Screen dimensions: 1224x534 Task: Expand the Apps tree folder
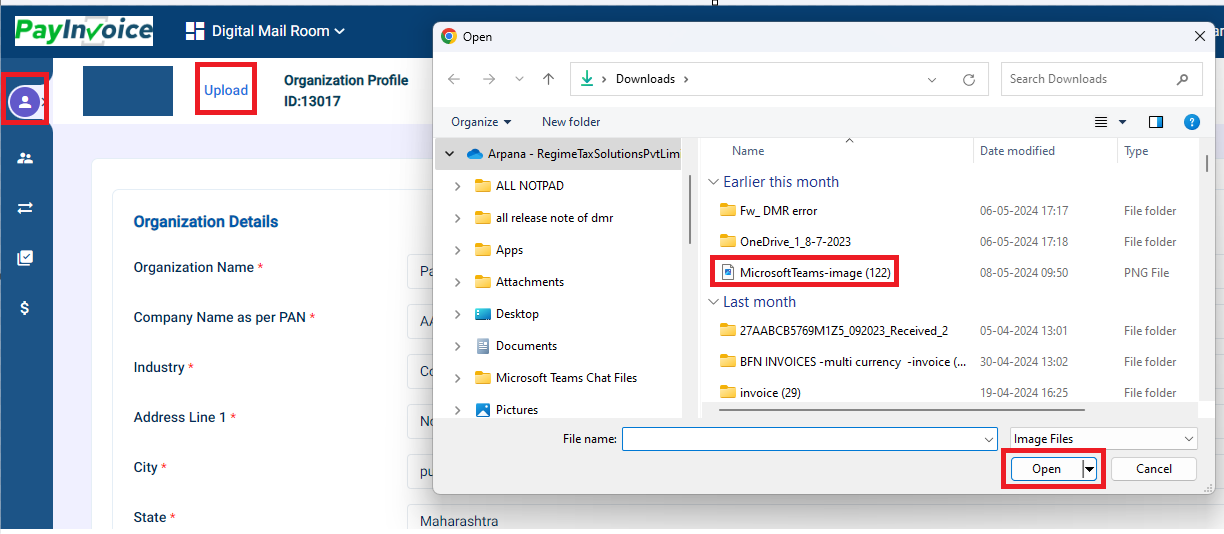[458, 250]
